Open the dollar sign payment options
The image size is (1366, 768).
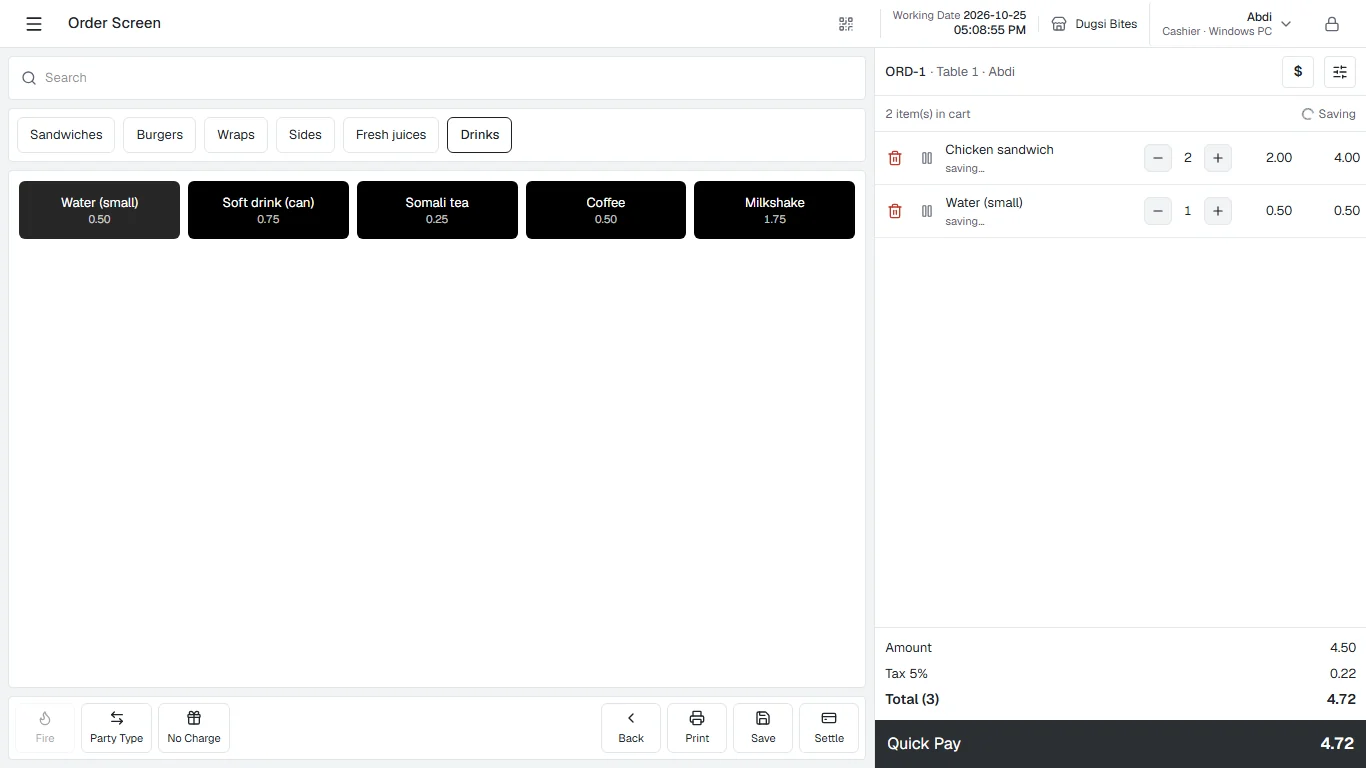point(1298,72)
